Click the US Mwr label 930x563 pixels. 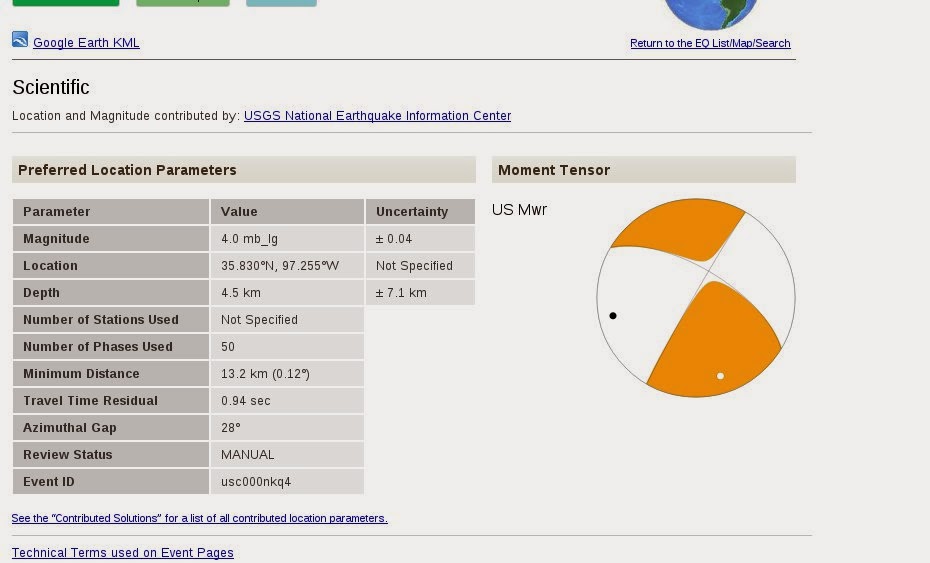click(x=519, y=210)
